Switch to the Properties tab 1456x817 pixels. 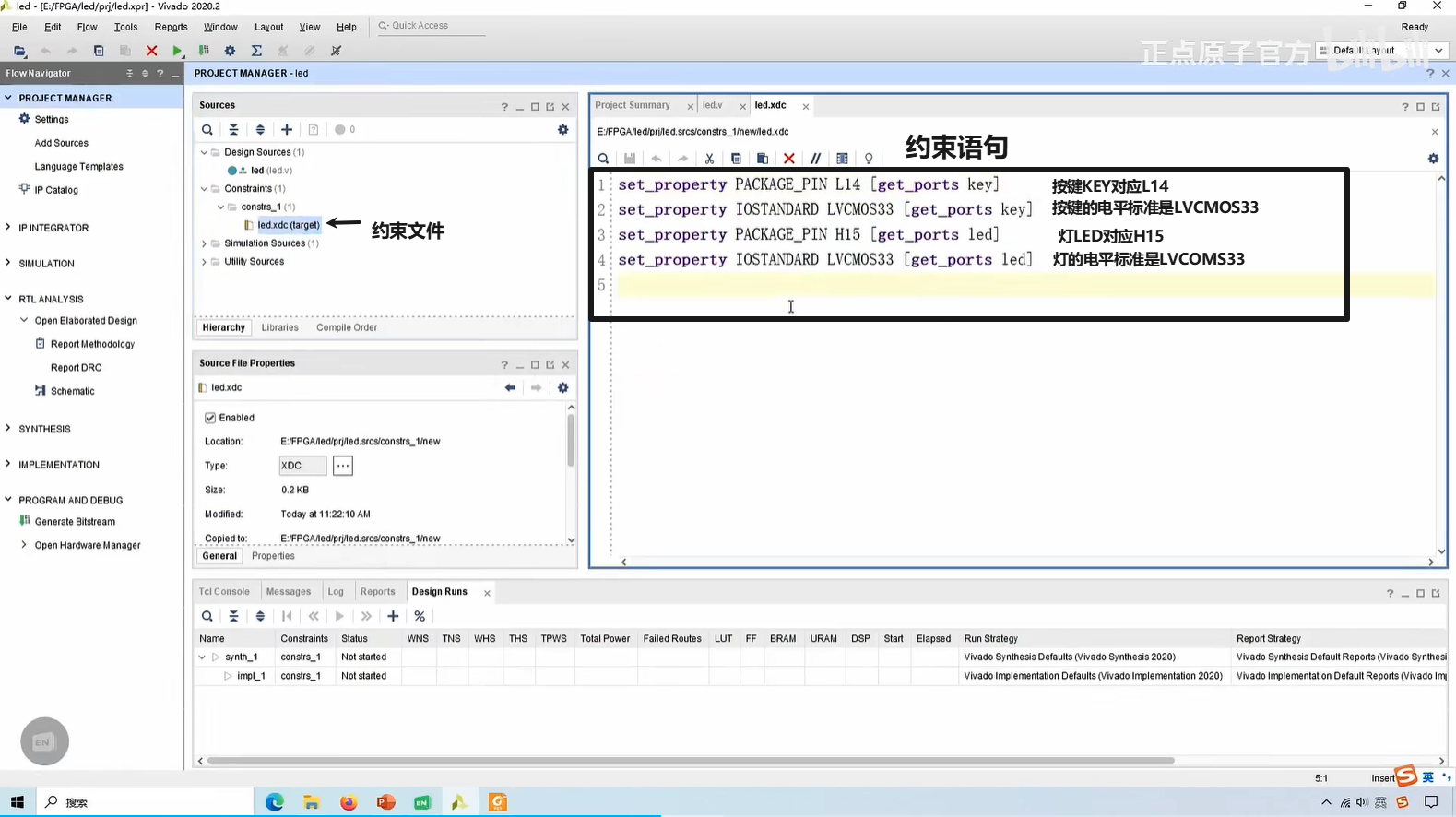coord(273,556)
